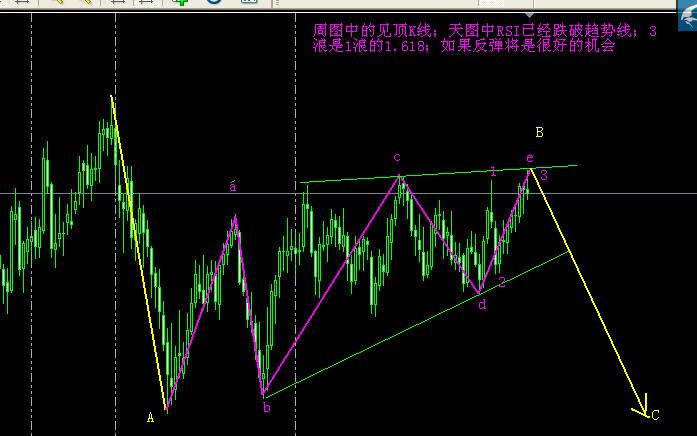Screen dimensions: 697x436
Task: Select the magenta sub-wave label d
Action: 482,304
